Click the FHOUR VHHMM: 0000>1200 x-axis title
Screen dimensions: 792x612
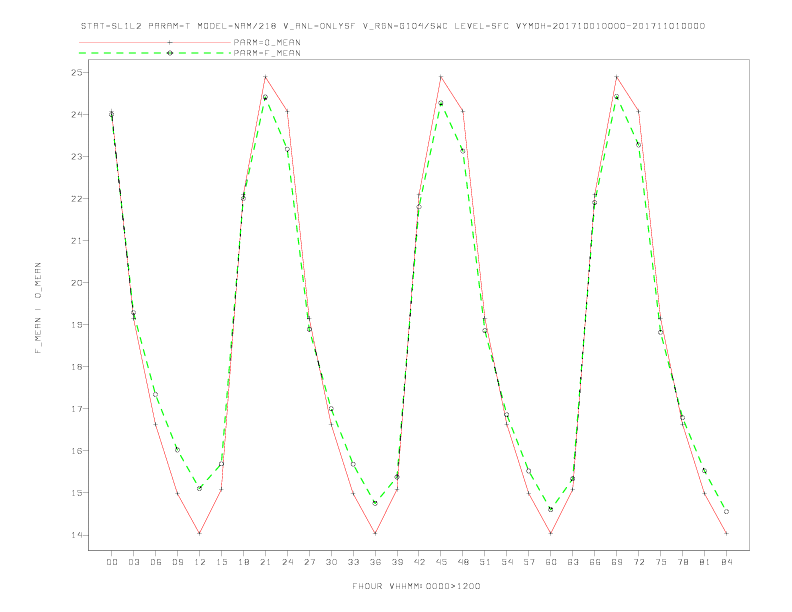click(416, 586)
